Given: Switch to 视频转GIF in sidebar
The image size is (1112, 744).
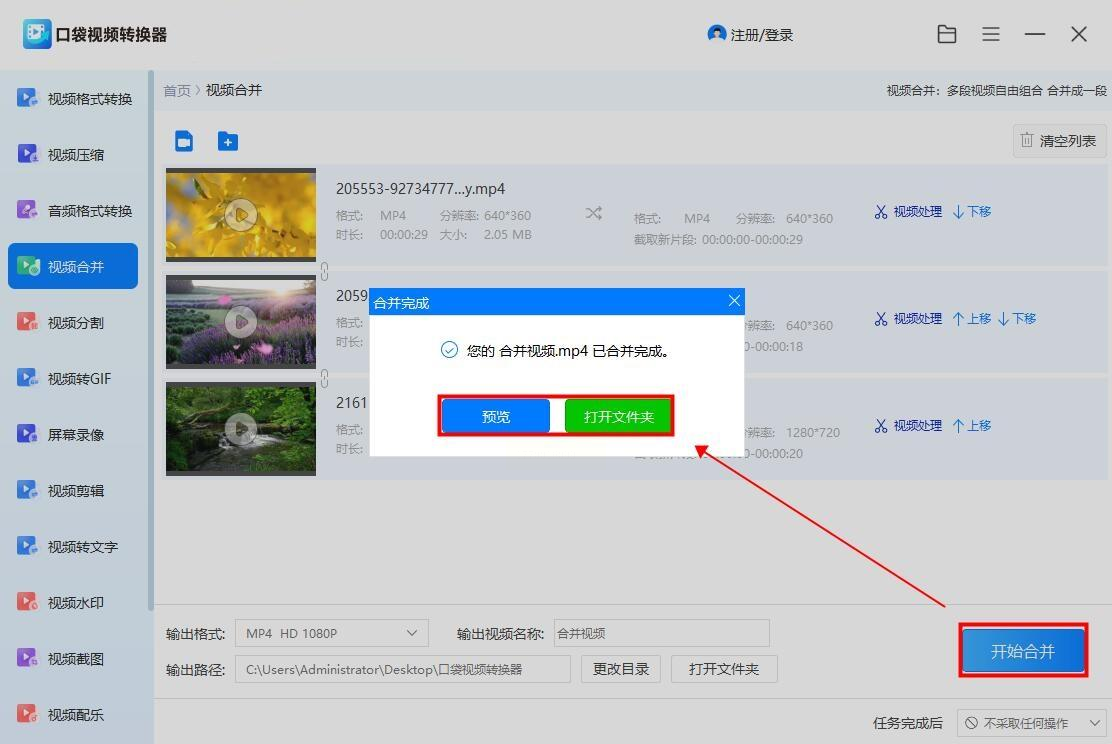Looking at the screenshot, I should coord(74,379).
